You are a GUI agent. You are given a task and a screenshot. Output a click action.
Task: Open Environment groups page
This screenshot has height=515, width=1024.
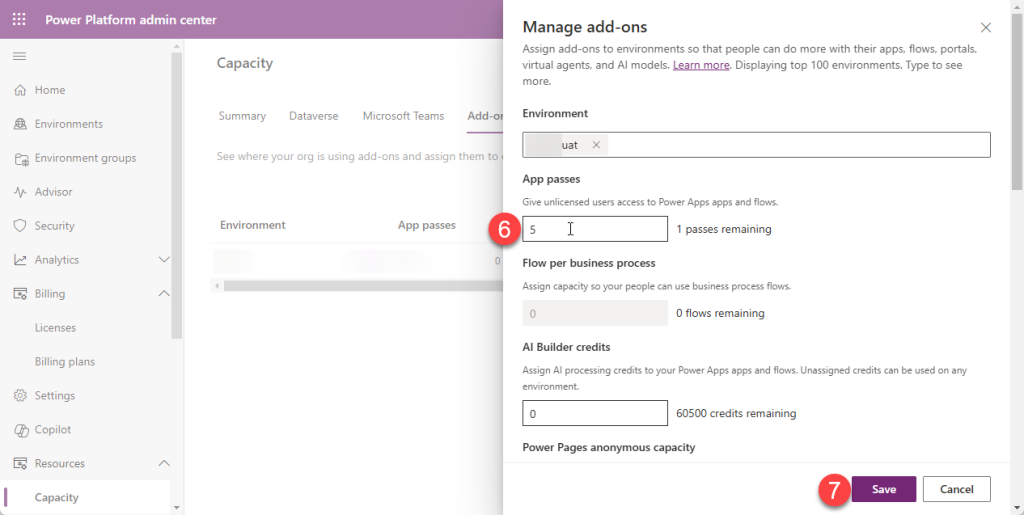[x=87, y=158]
